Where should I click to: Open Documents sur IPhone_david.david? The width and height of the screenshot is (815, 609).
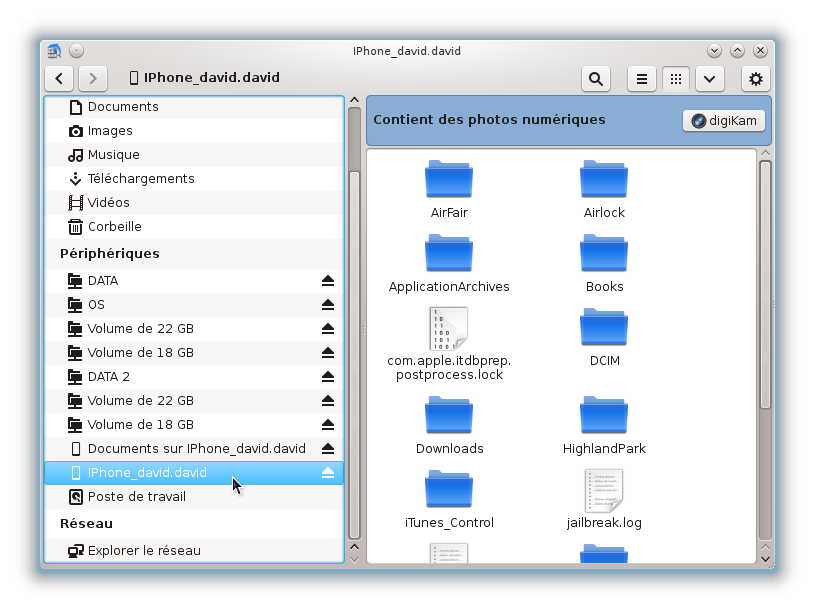194,448
